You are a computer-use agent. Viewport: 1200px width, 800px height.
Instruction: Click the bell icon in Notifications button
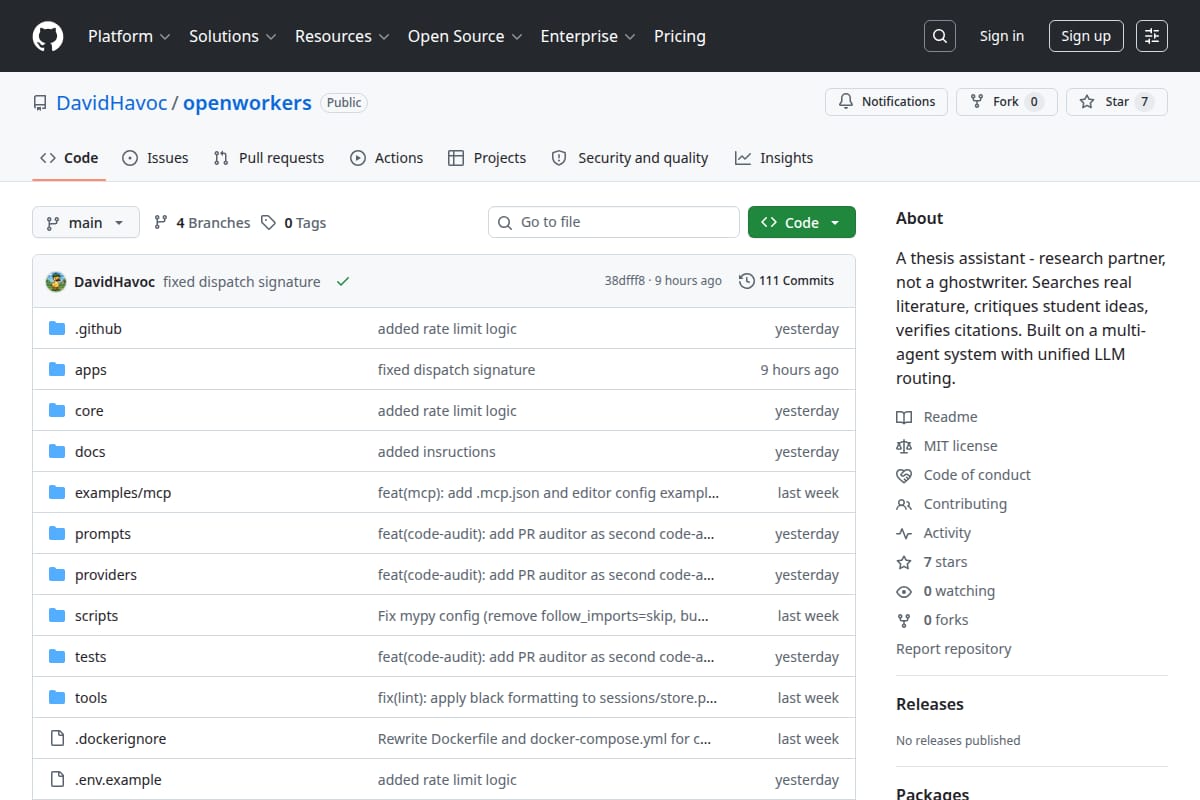[846, 102]
